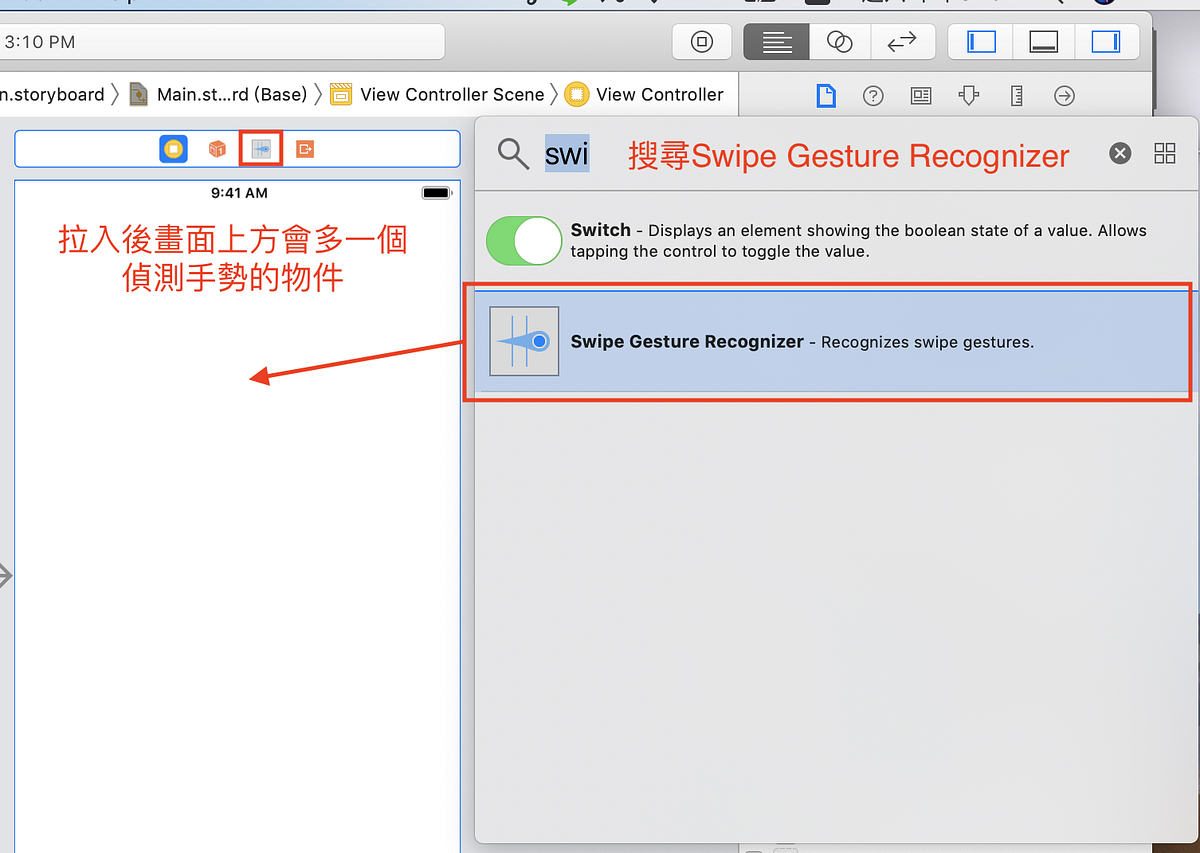Viewport: 1200px width, 853px height.
Task: Show the Debug area
Action: 1044,41
